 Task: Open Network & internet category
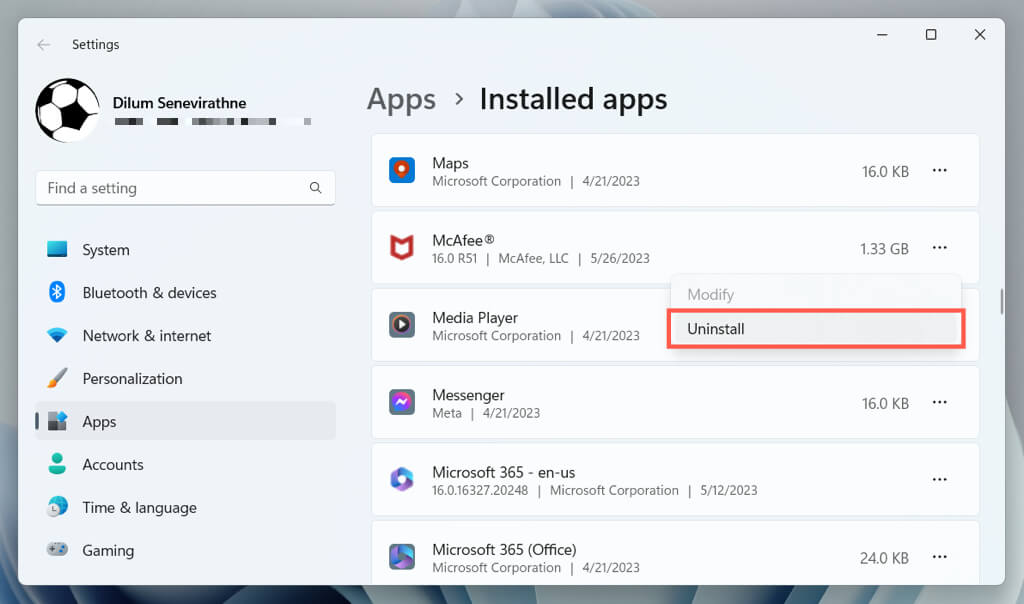click(x=185, y=336)
